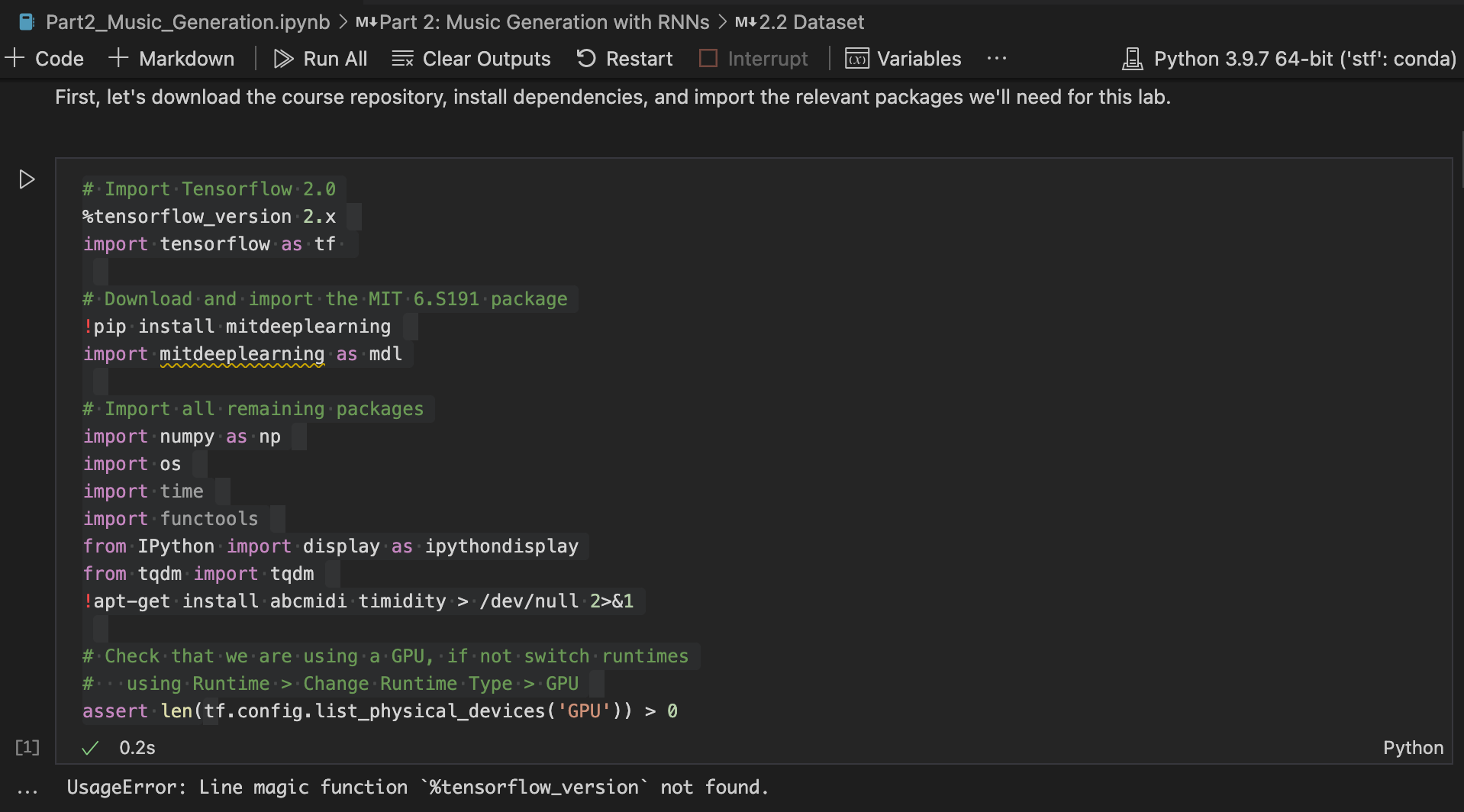Click the green execution success checkmark

click(90, 748)
